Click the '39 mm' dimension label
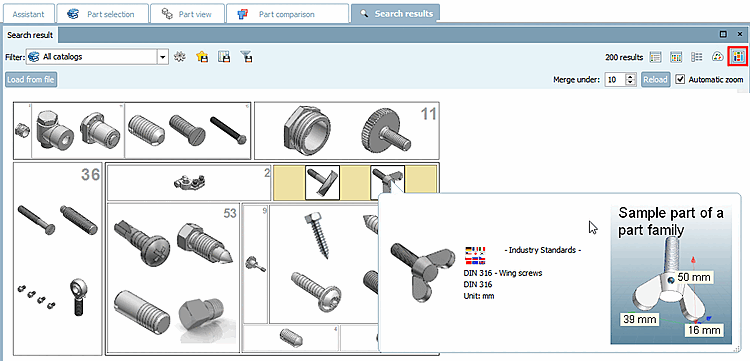Image resolution: width=750 pixels, height=361 pixels. 639,319
